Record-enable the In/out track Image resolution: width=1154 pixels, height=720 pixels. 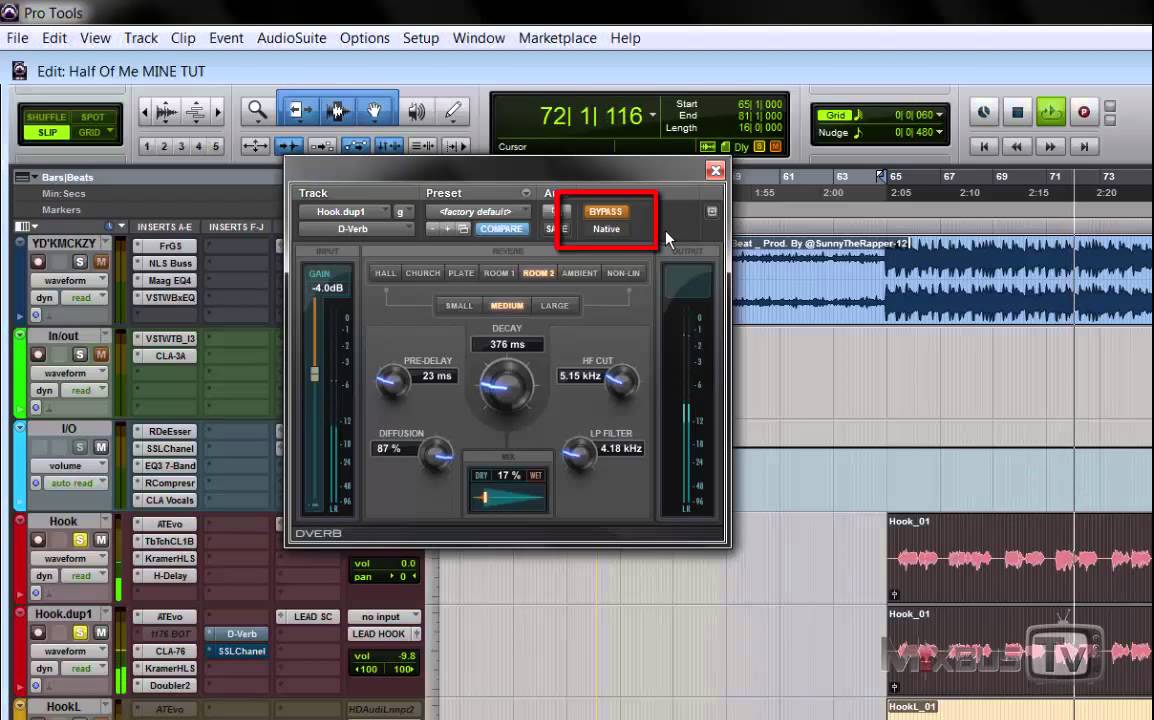pos(38,354)
